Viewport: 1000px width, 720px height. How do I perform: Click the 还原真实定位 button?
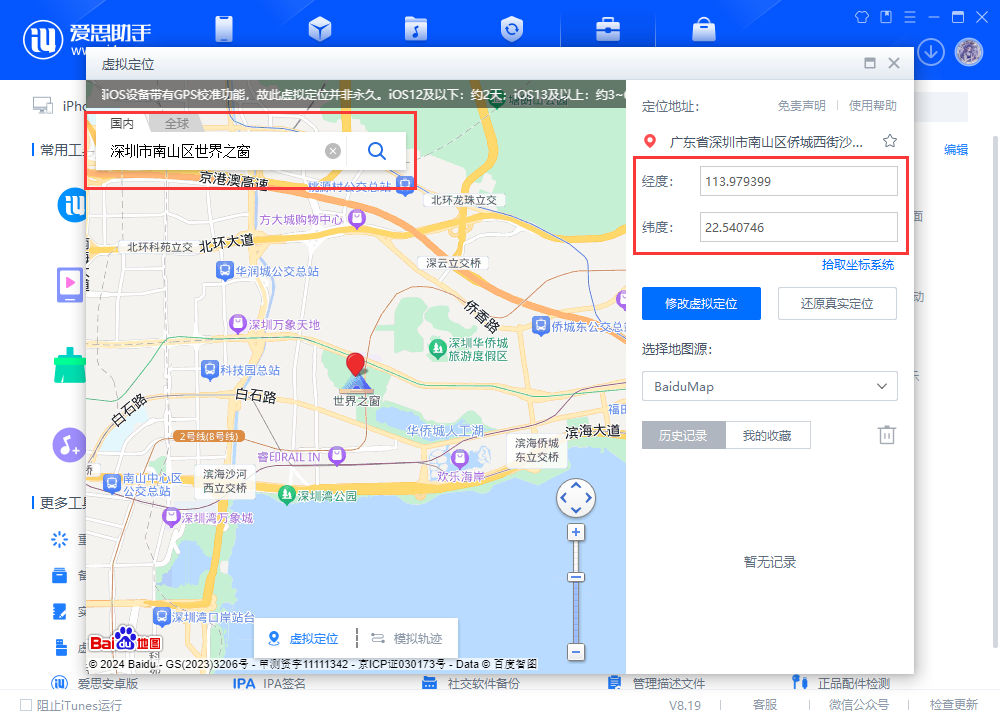point(837,304)
